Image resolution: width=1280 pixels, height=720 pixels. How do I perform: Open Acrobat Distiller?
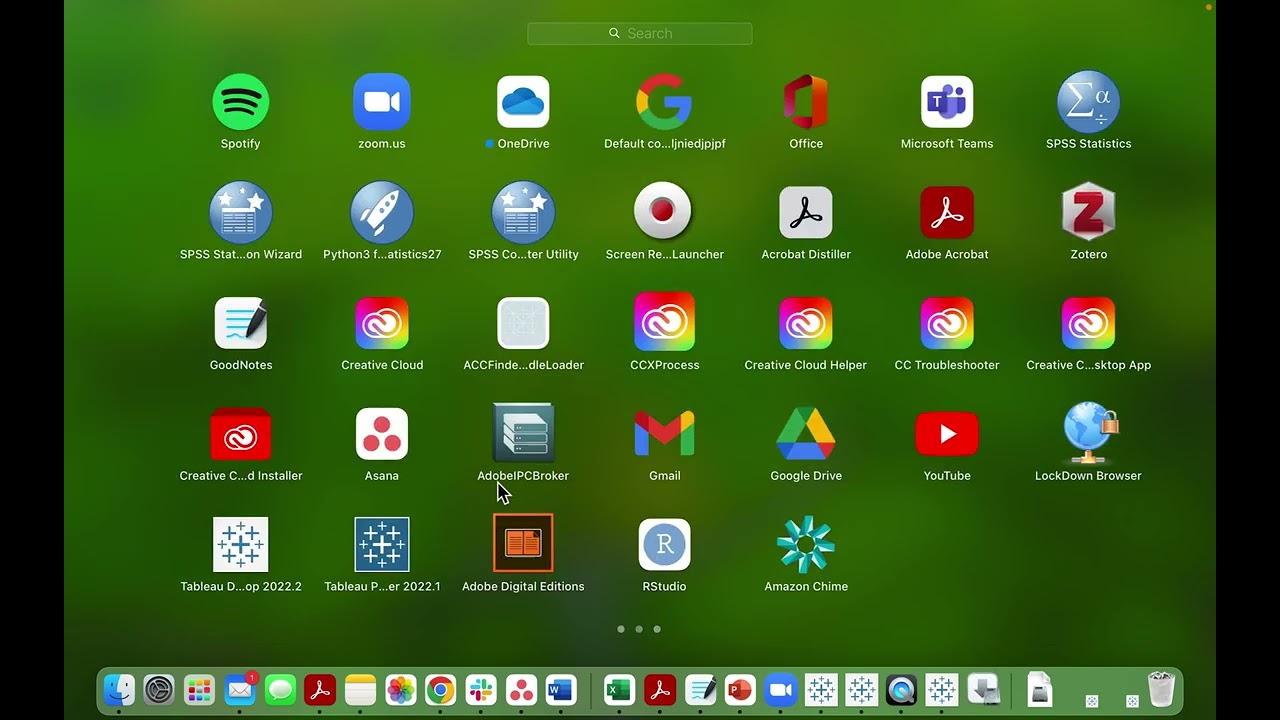click(806, 212)
